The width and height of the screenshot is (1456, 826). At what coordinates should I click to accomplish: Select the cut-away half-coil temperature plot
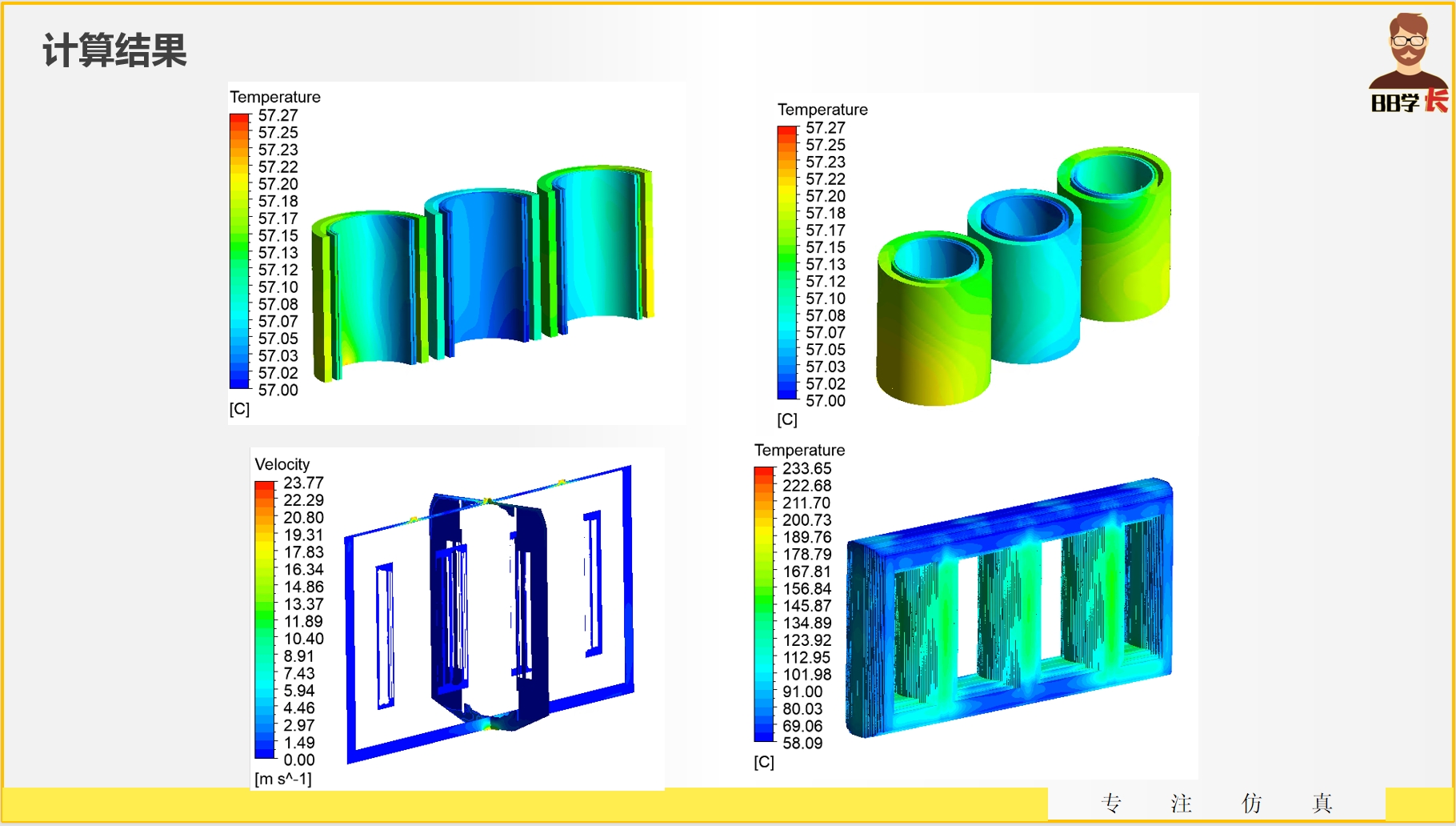[482, 272]
